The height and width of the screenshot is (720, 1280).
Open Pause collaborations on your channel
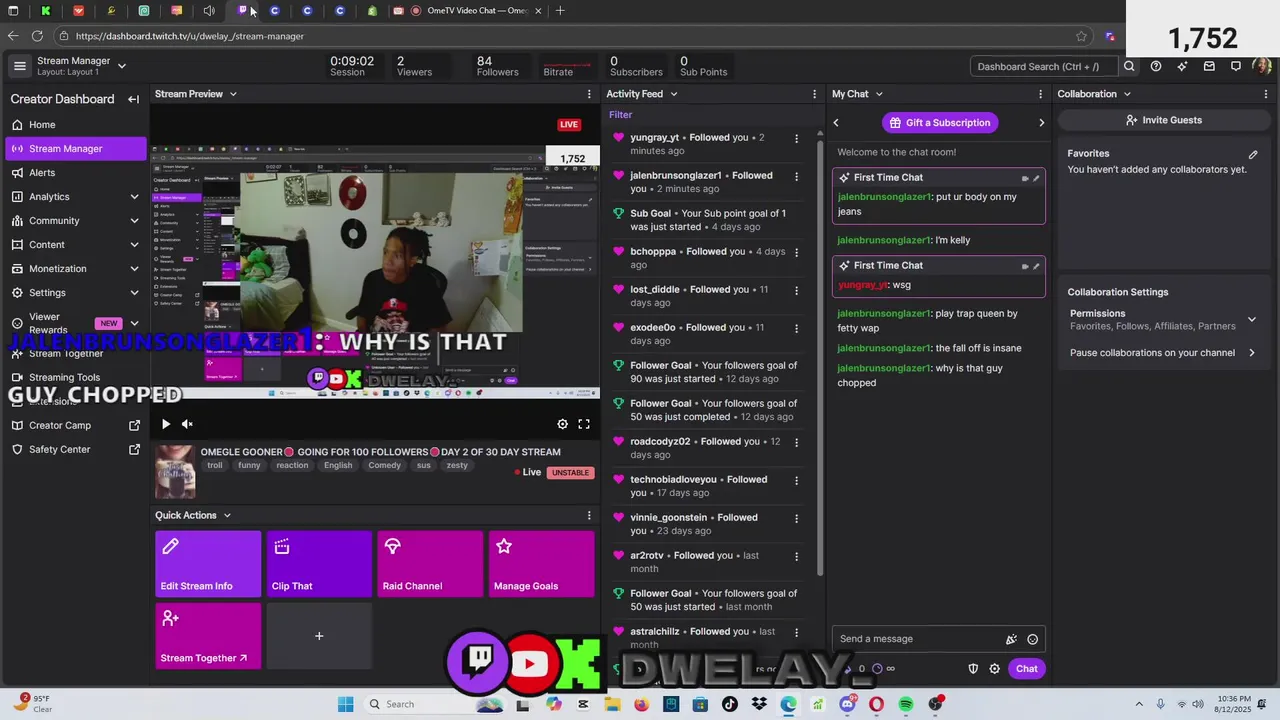pos(1162,353)
